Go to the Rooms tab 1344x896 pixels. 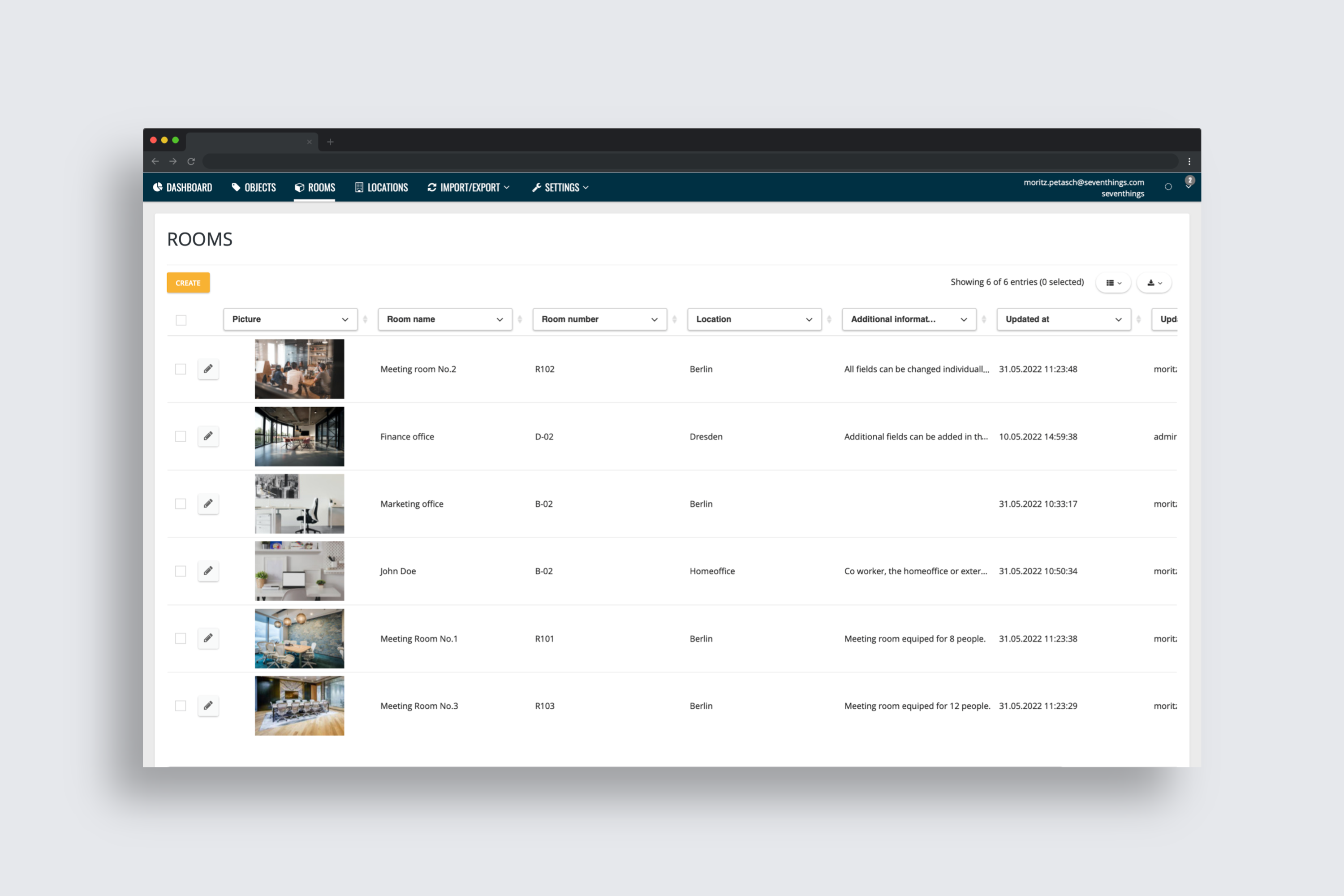tap(315, 187)
